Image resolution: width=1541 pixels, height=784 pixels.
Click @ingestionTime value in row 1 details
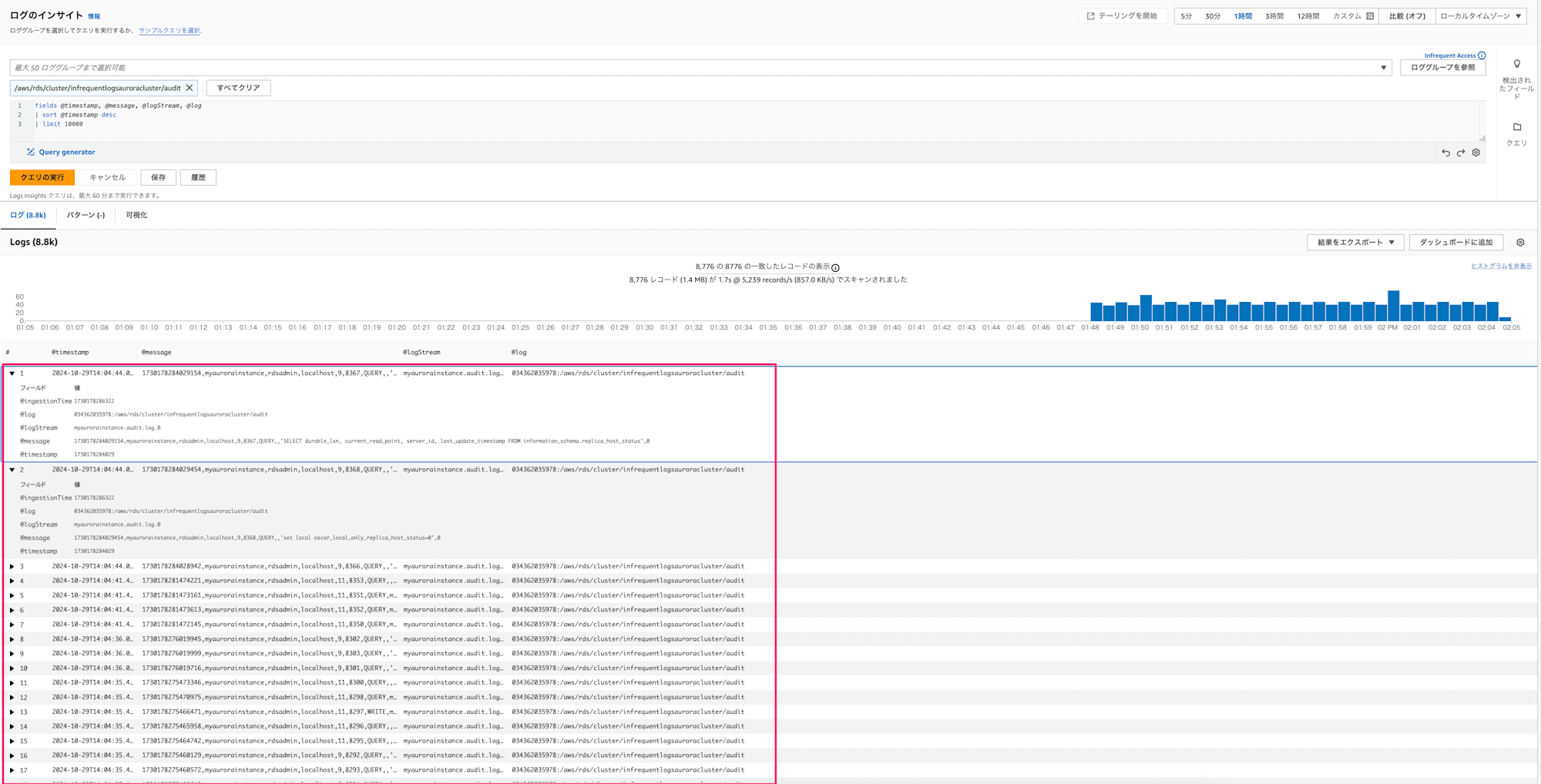94,401
